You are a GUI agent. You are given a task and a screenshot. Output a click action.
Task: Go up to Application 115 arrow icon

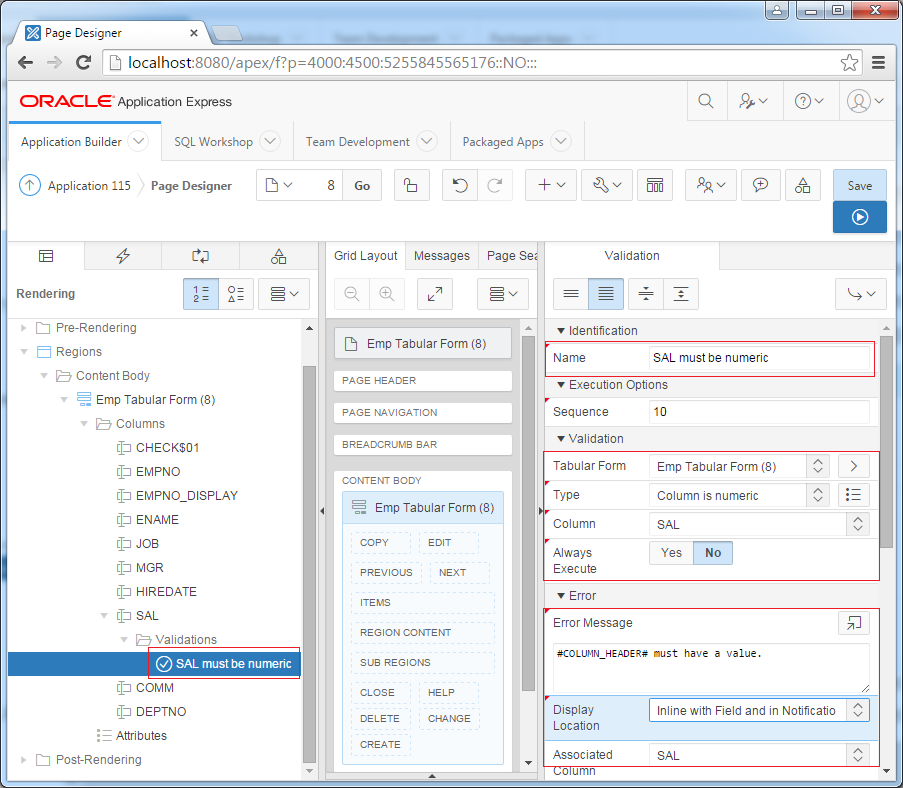coord(30,185)
